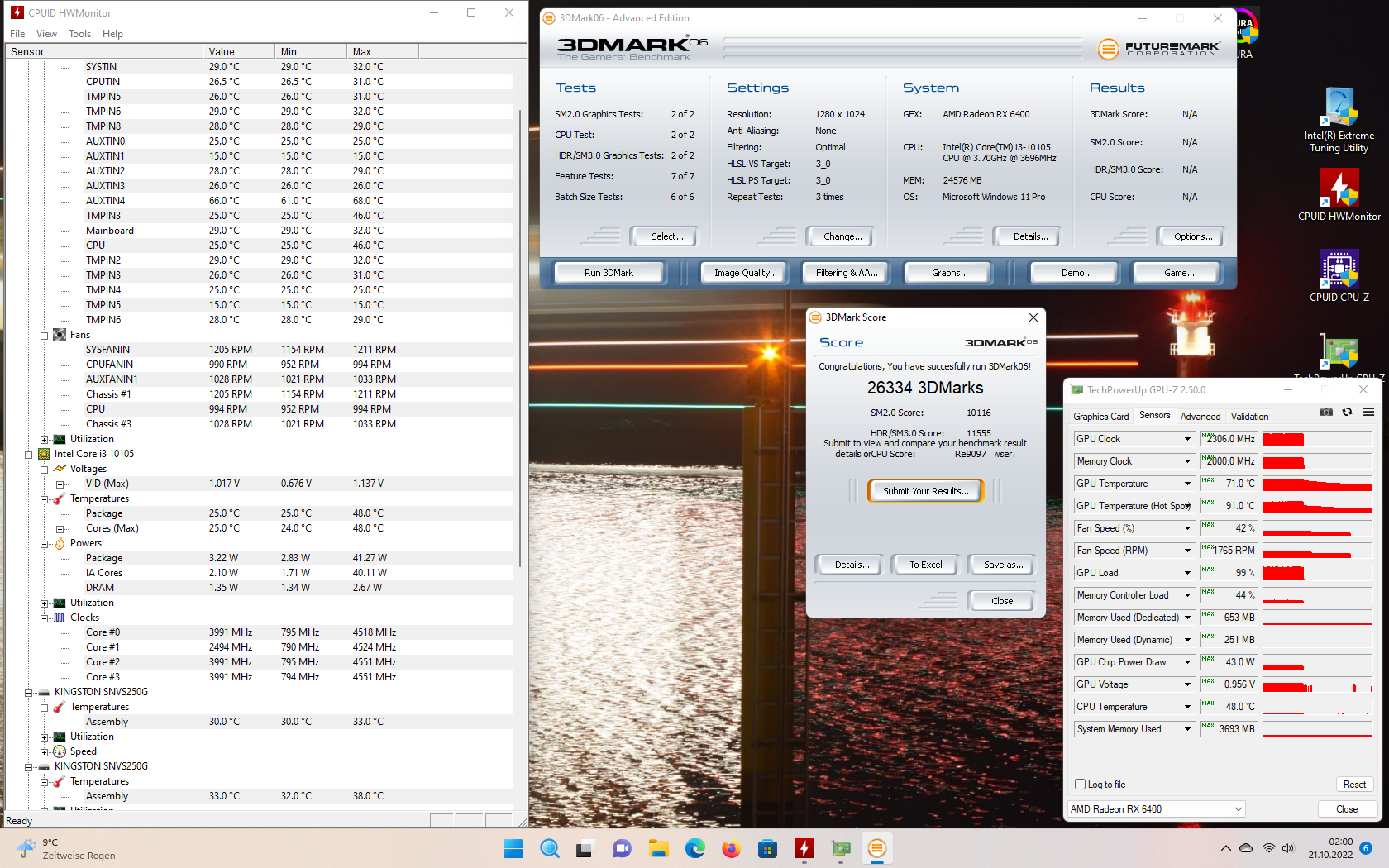Open Filtering & AA... options
The height and width of the screenshot is (868, 1389).
click(x=847, y=273)
